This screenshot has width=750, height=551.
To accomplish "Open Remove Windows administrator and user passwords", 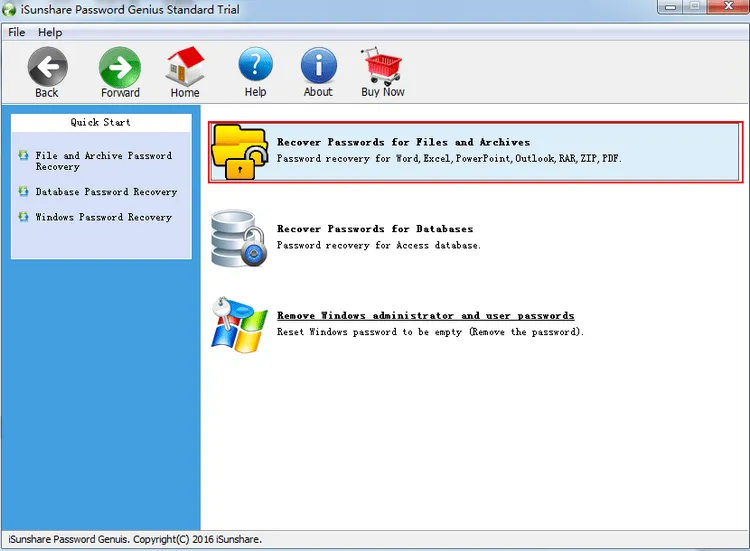I will 426,316.
